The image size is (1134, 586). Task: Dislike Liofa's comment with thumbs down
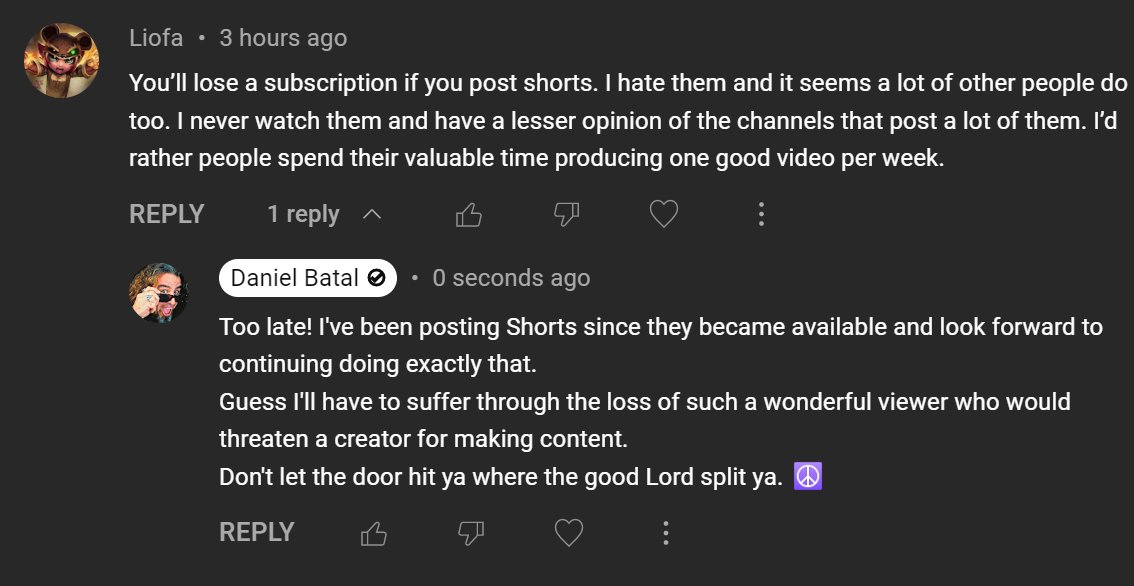[x=566, y=215]
